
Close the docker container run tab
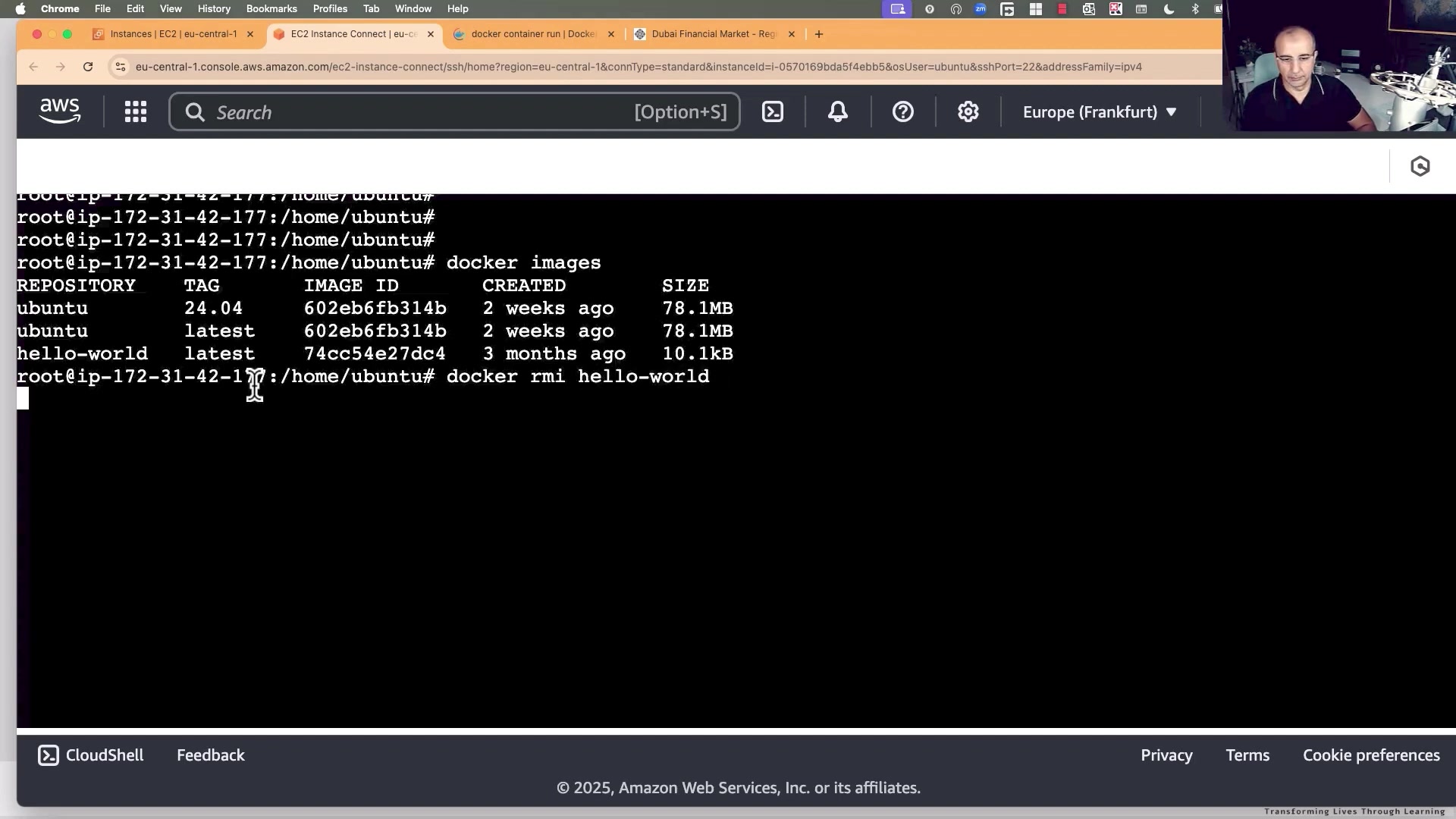pyautogui.click(x=611, y=34)
